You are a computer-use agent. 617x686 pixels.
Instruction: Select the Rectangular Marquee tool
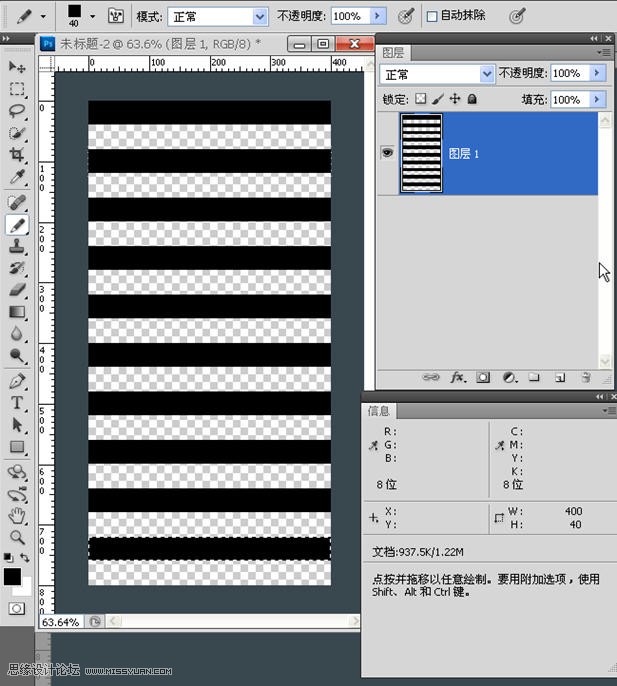17,89
